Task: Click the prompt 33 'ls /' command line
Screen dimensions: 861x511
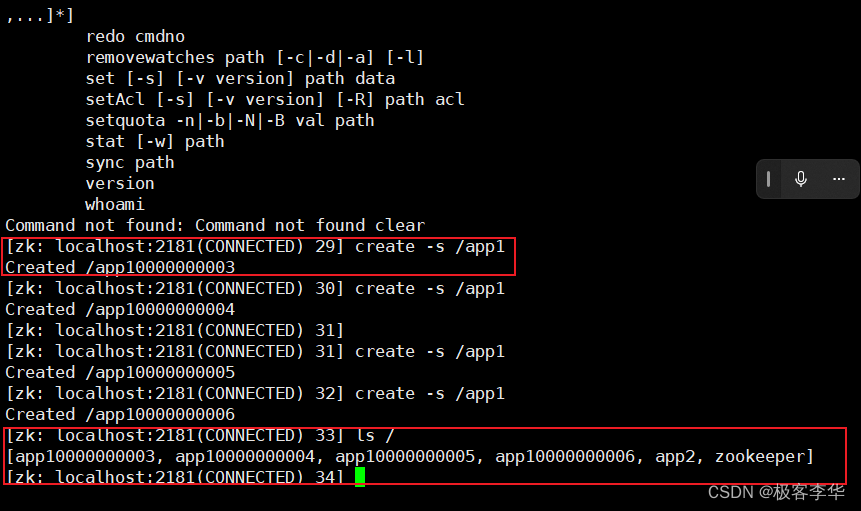Action: coord(200,436)
